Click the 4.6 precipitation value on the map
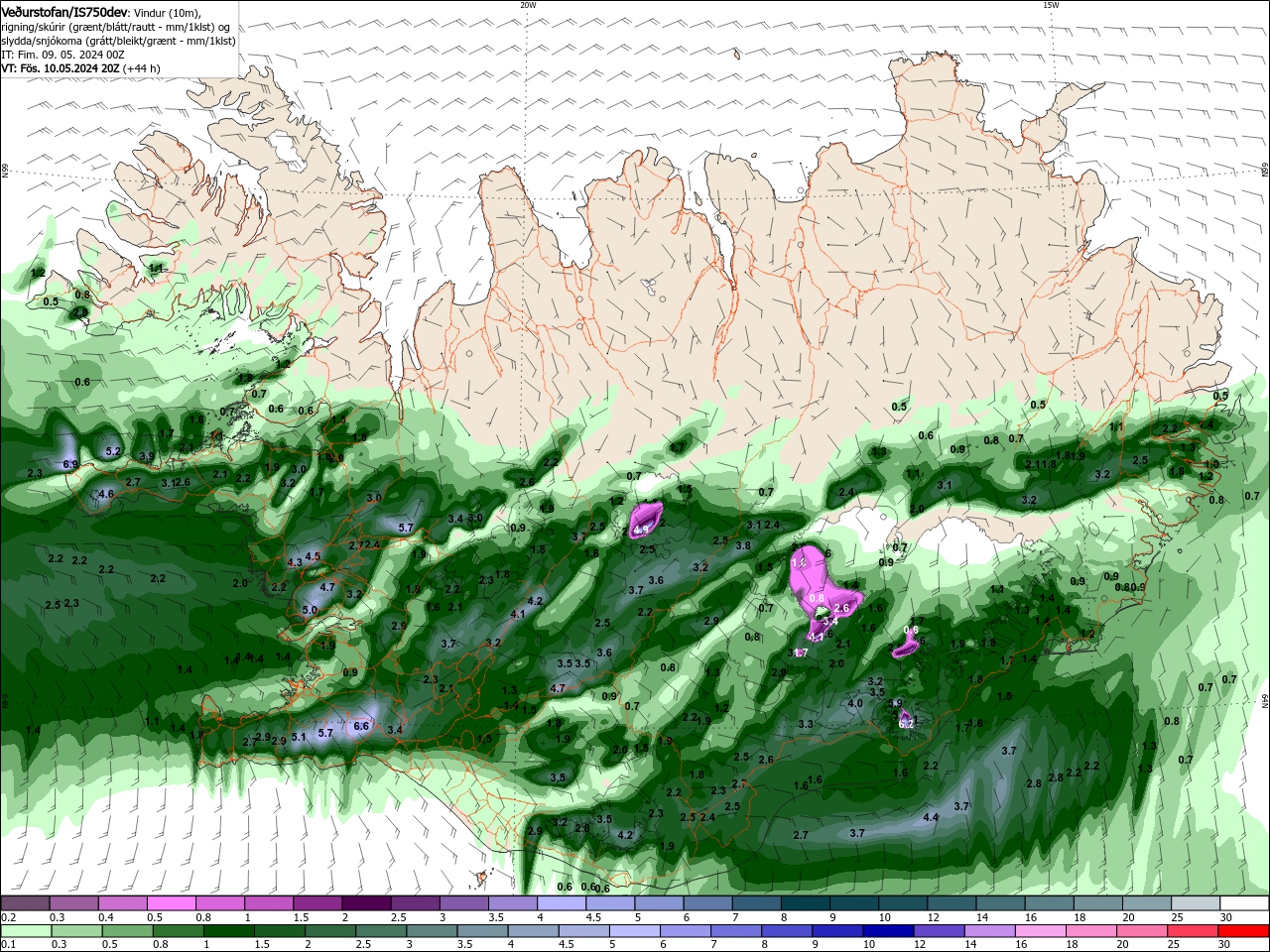This screenshot has width=1270, height=952. 106,494
